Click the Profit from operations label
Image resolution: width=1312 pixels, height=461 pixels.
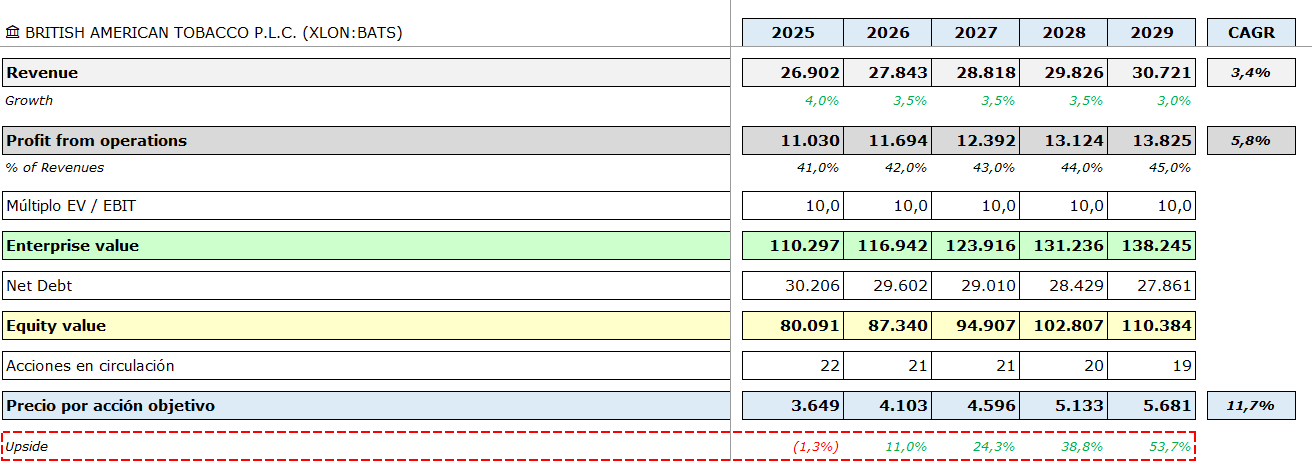[366, 140]
